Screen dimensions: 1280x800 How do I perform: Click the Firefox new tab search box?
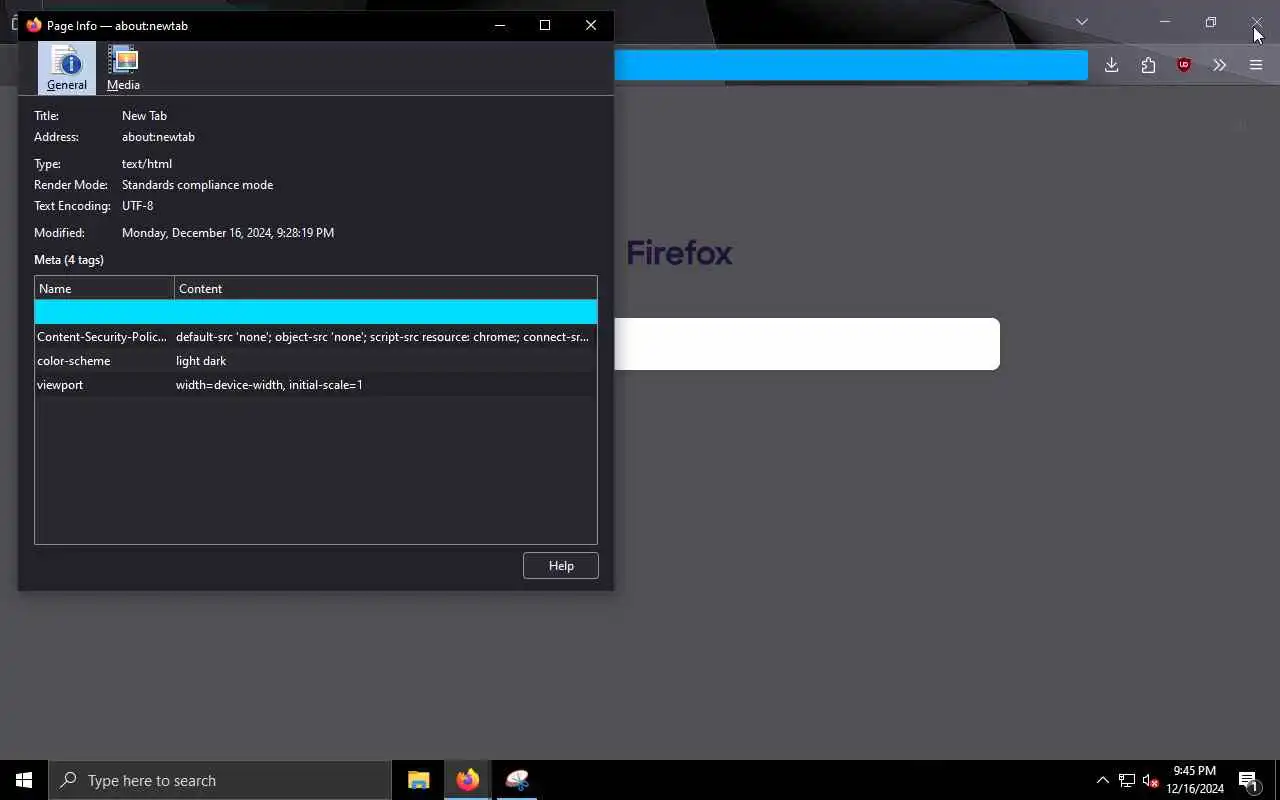(x=807, y=344)
